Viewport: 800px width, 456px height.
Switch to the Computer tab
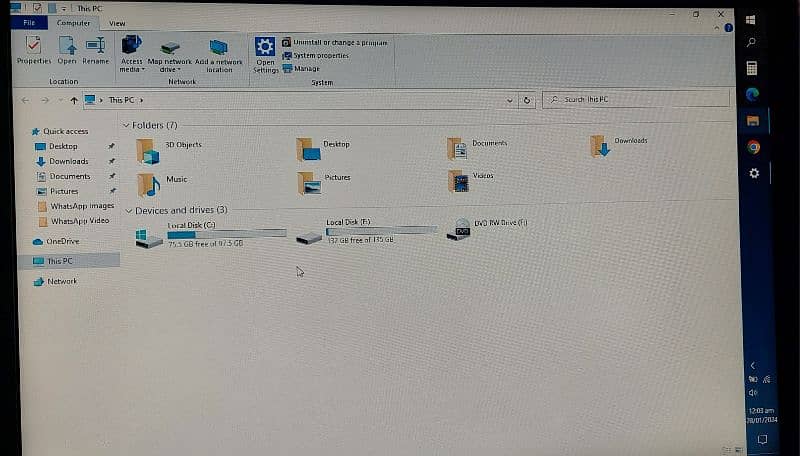click(x=73, y=23)
